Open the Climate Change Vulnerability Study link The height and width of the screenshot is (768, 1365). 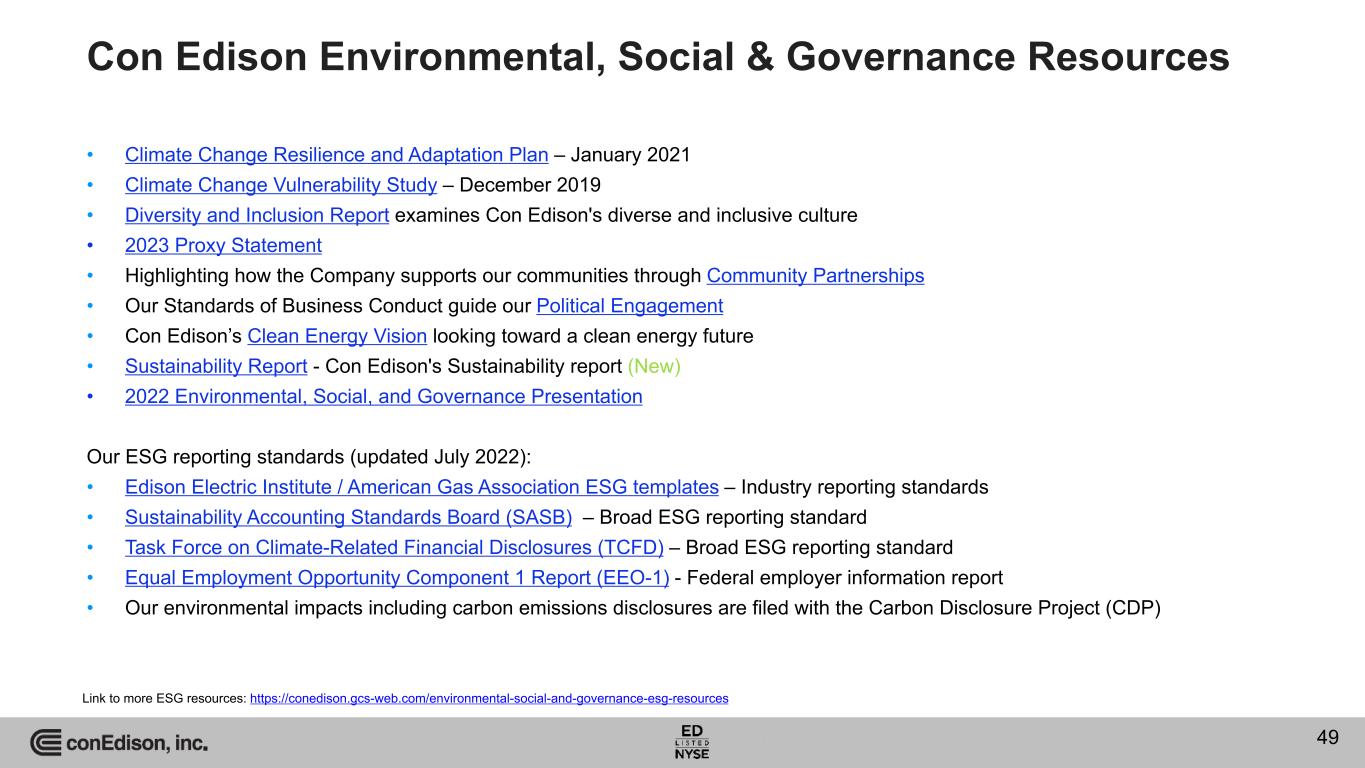281,185
